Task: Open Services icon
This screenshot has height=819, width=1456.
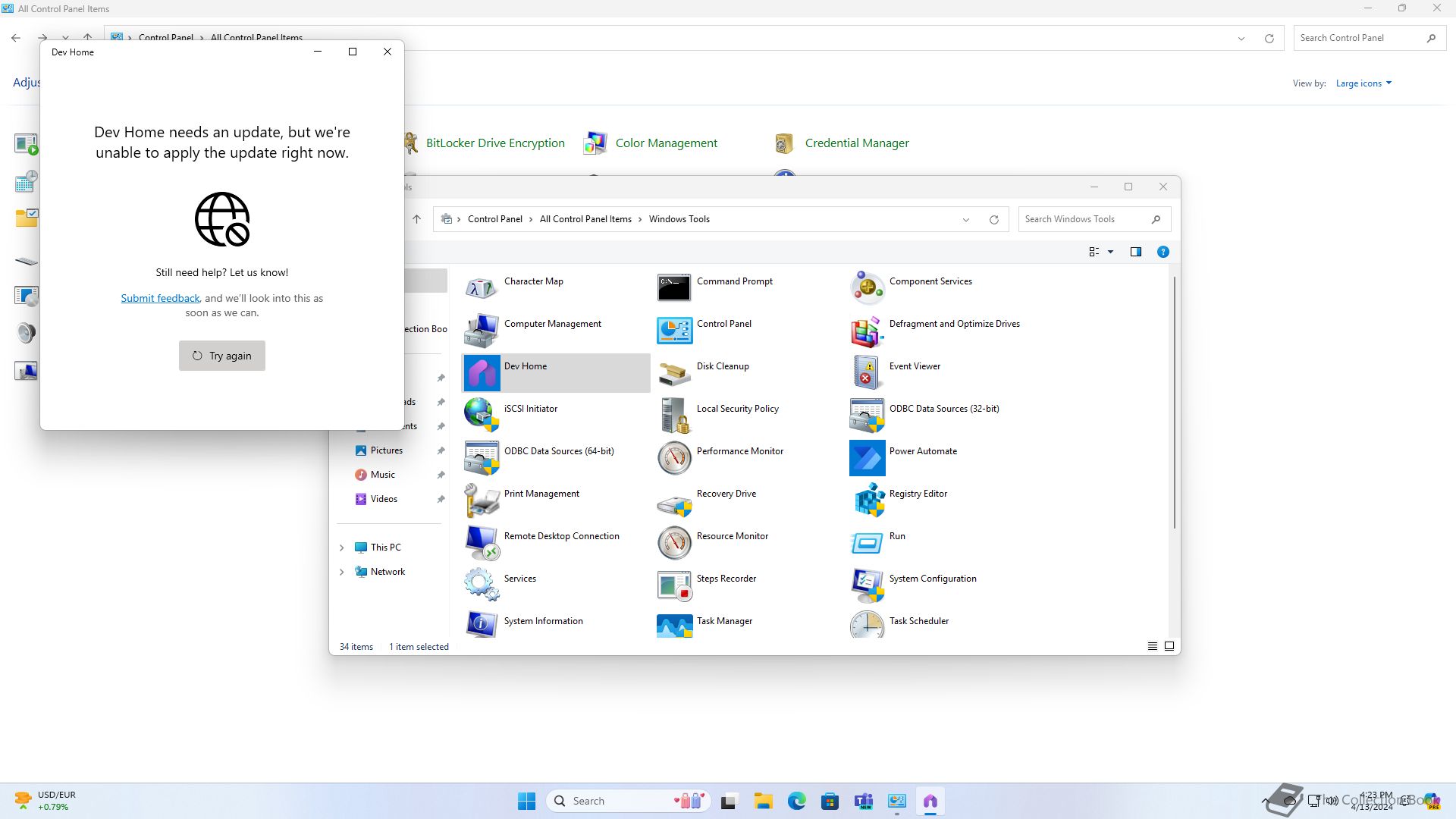Action: pyautogui.click(x=482, y=585)
